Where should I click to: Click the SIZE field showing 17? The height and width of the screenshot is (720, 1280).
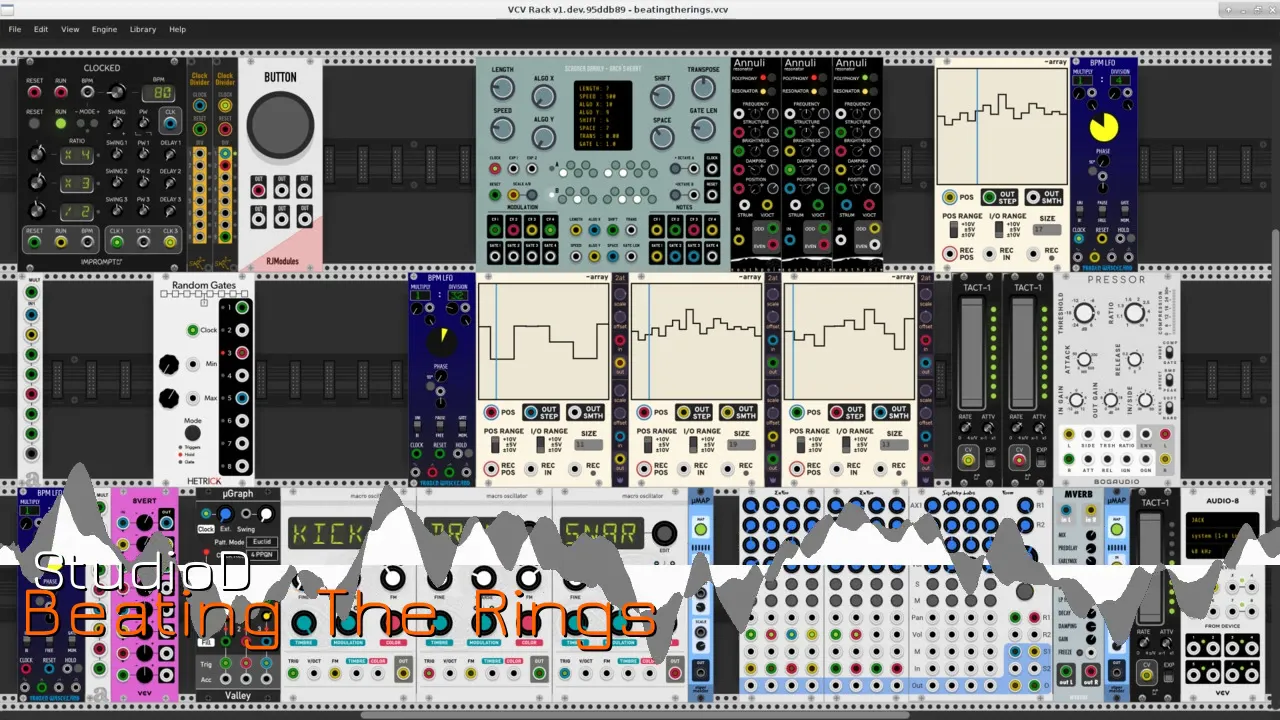[1047, 230]
